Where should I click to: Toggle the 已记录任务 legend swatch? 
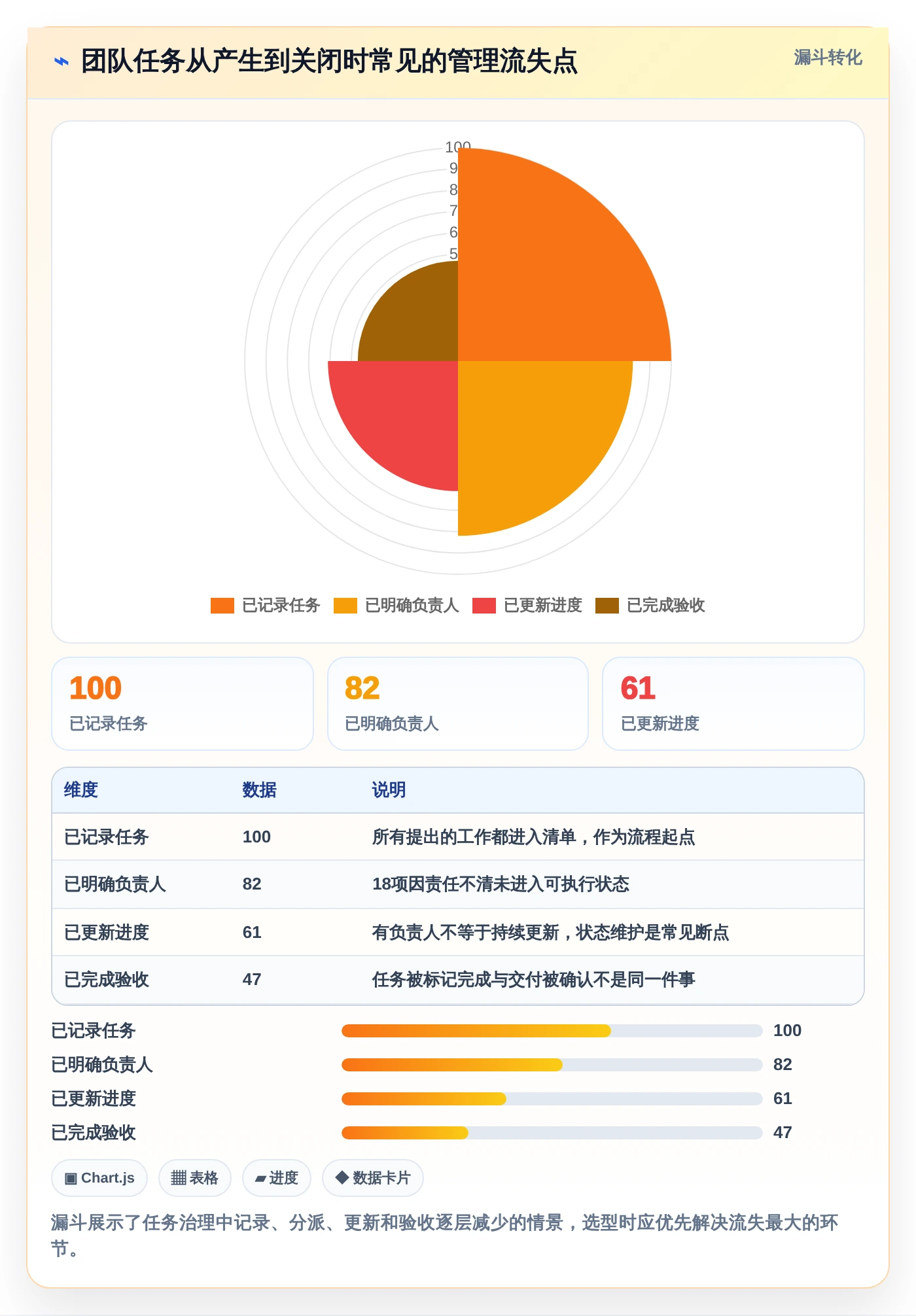222,606
